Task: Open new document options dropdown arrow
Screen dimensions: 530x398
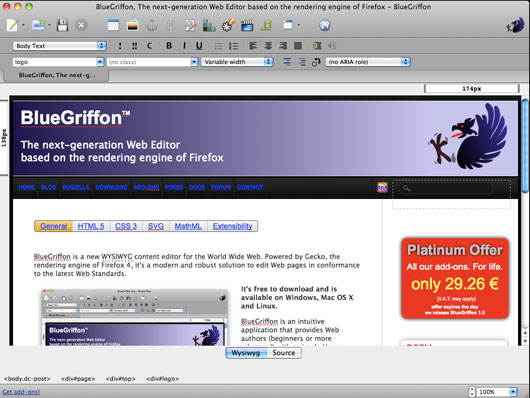Action: [x=23, y=25]
